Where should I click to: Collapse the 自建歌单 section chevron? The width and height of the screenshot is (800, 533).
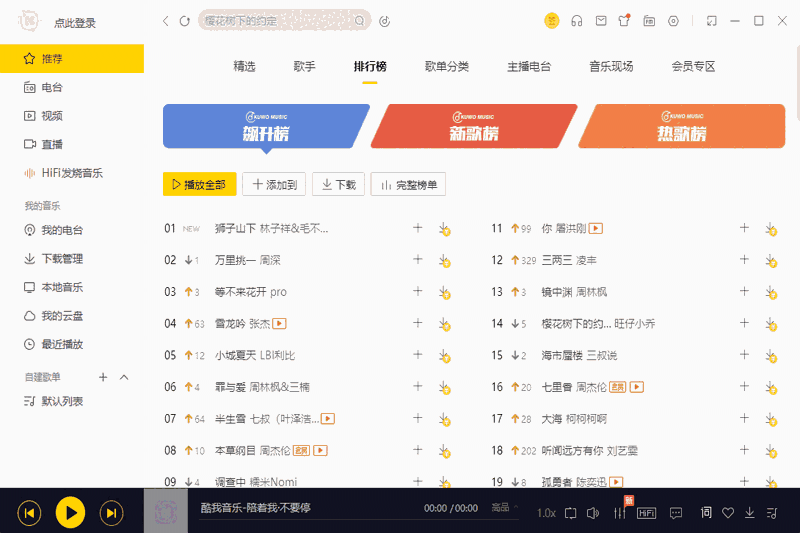124,377
